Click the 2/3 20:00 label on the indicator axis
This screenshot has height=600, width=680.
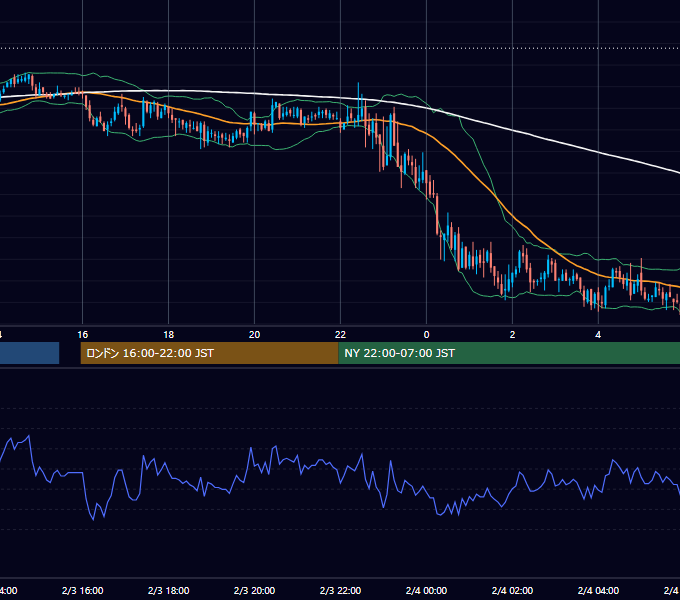(255, 590)
